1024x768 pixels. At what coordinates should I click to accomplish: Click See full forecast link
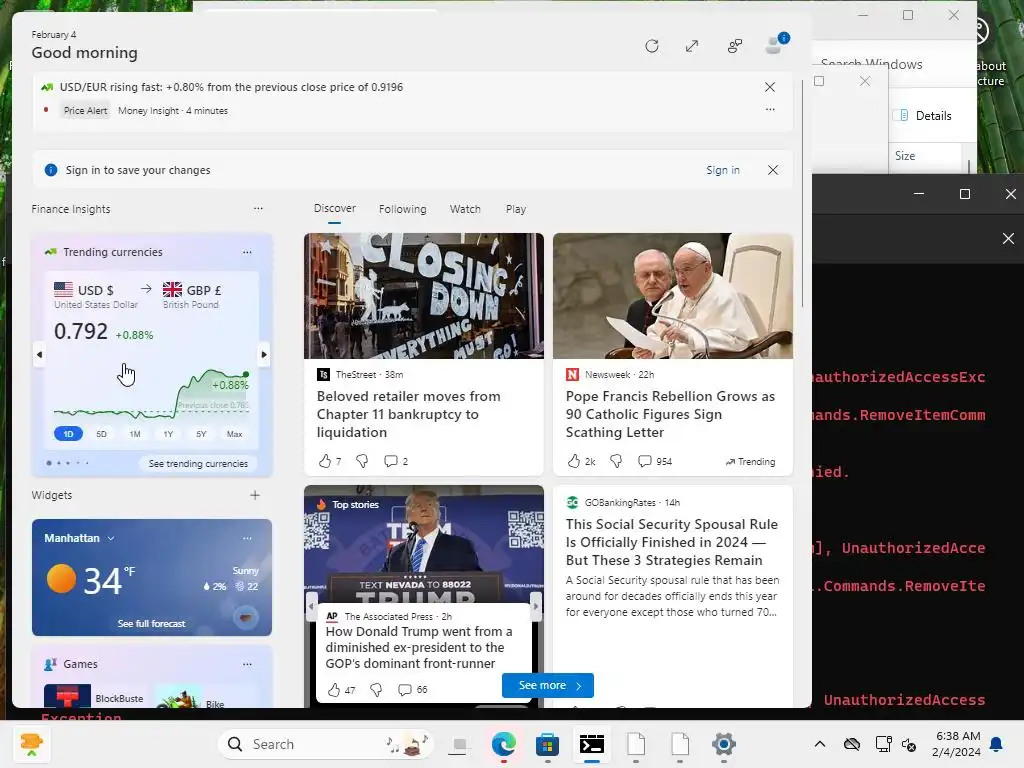152,624
